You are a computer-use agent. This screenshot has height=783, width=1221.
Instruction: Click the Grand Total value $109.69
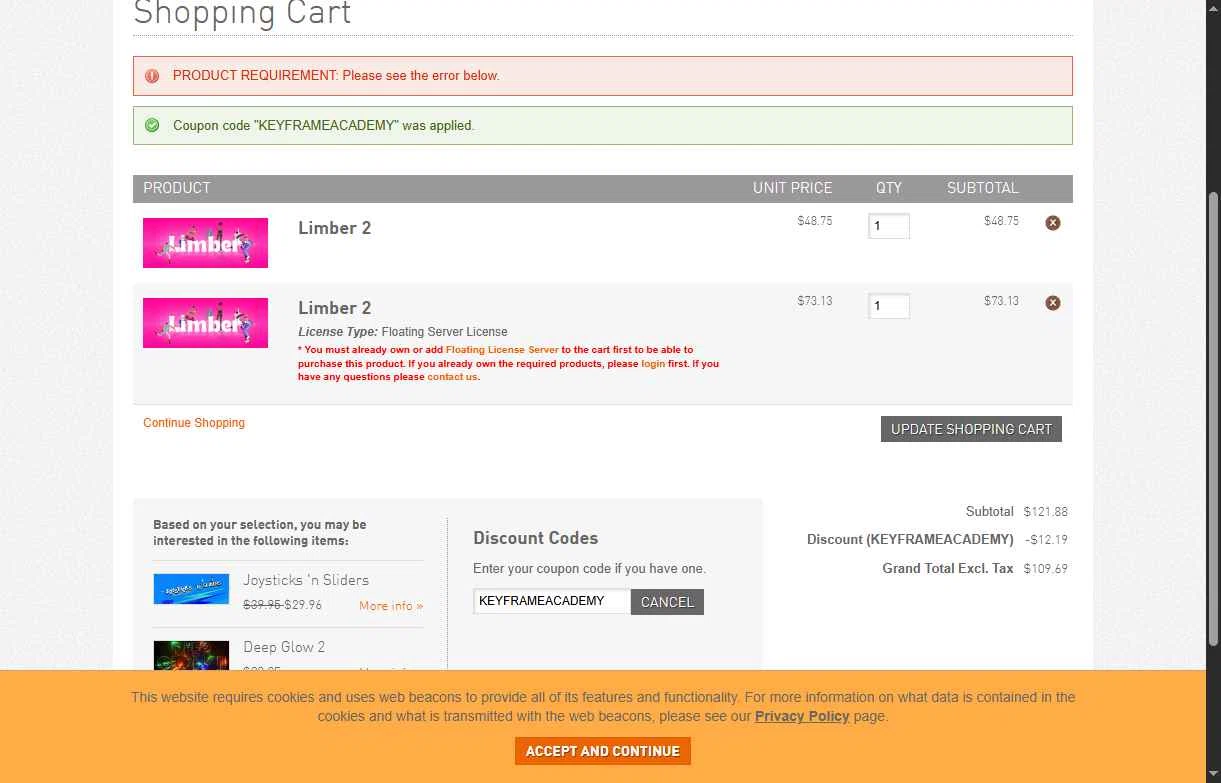point(1046,568)
